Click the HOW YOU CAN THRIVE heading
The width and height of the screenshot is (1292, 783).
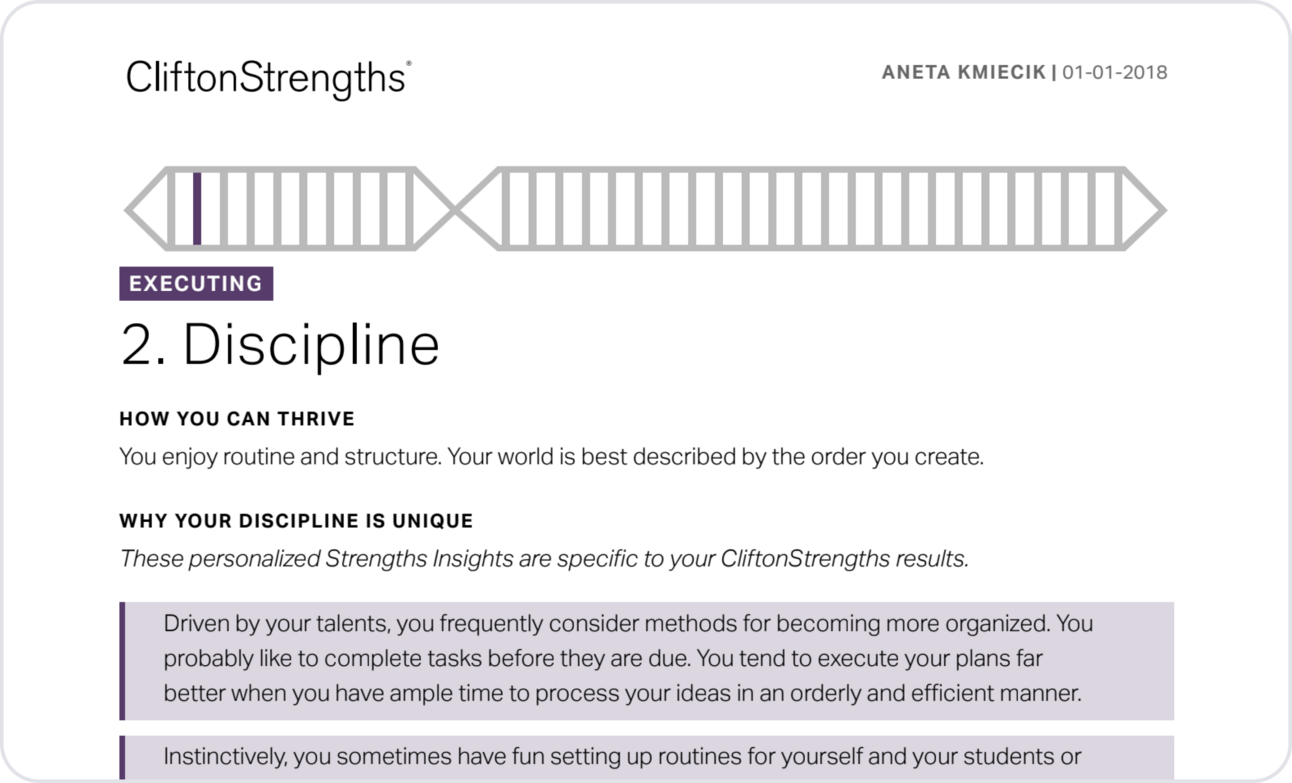(237, 419)
